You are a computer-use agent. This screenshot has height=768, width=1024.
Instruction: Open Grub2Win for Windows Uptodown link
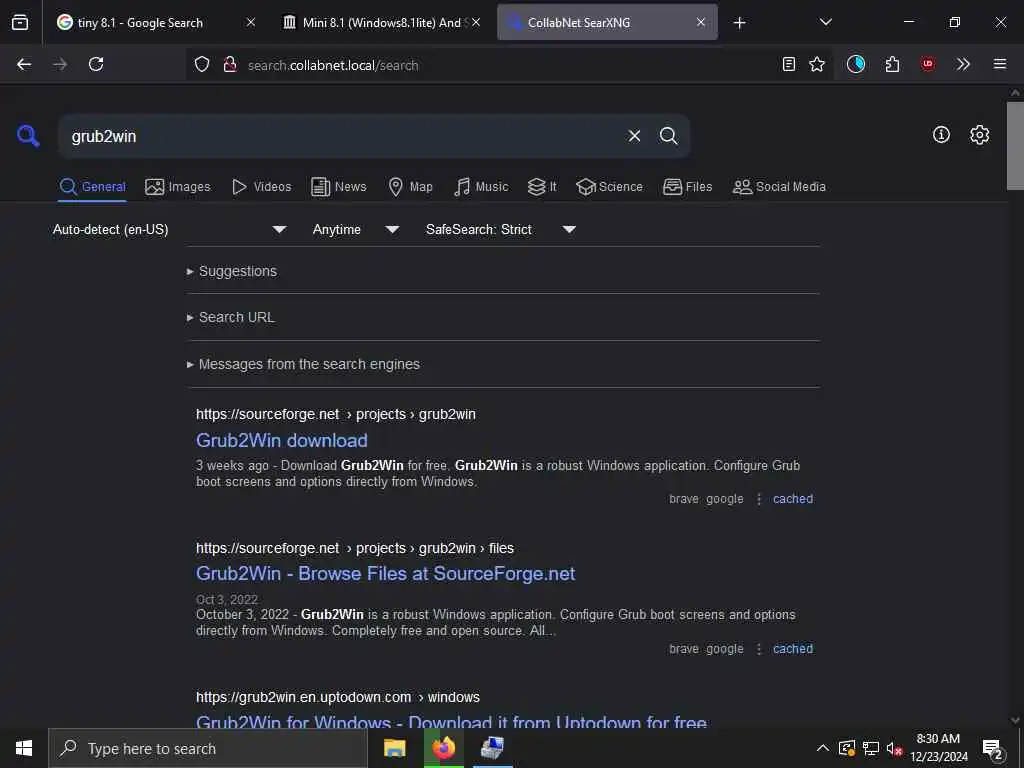[451, 722]
